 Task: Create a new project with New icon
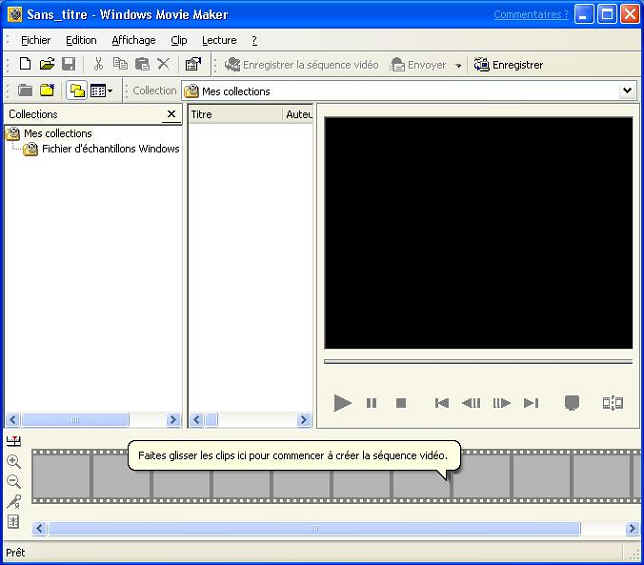25,64
